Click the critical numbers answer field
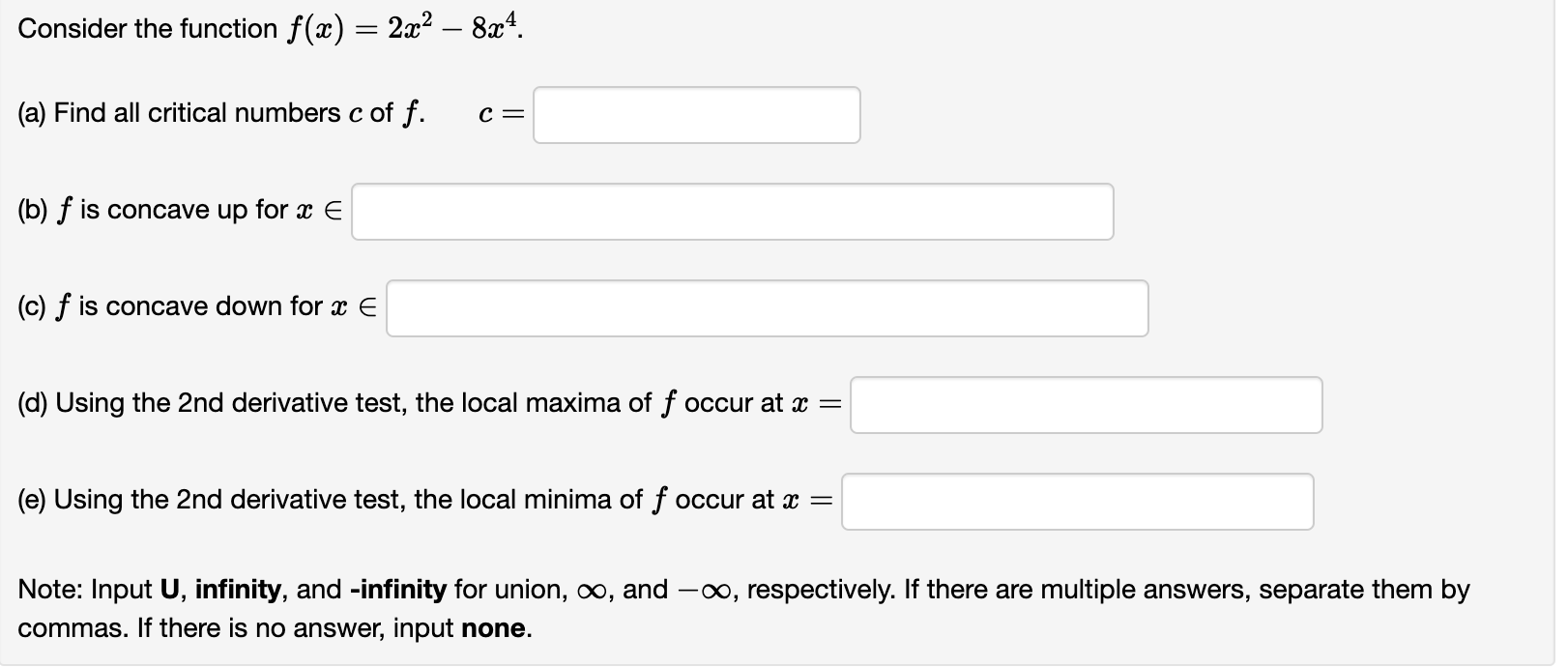The image size is (1568, 667). pyautogui.click(x=696, y=116)
